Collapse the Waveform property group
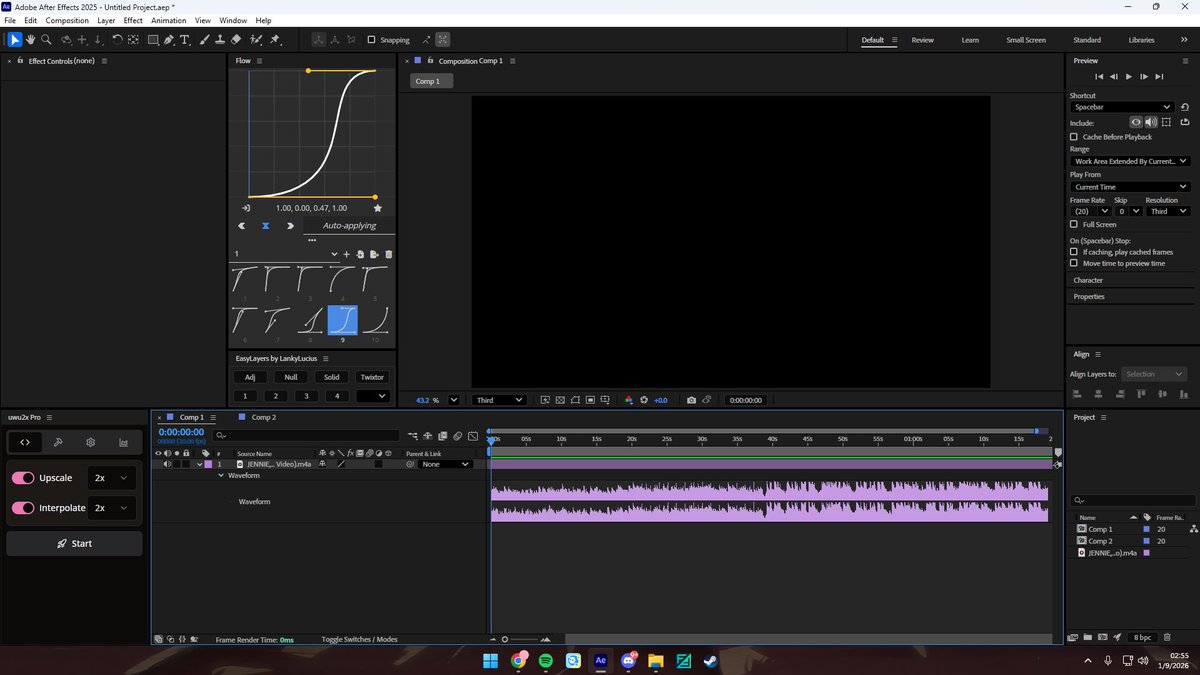The width and height of the screenshot is (1200, 675). pyautogui.click(x=222, y=476)
